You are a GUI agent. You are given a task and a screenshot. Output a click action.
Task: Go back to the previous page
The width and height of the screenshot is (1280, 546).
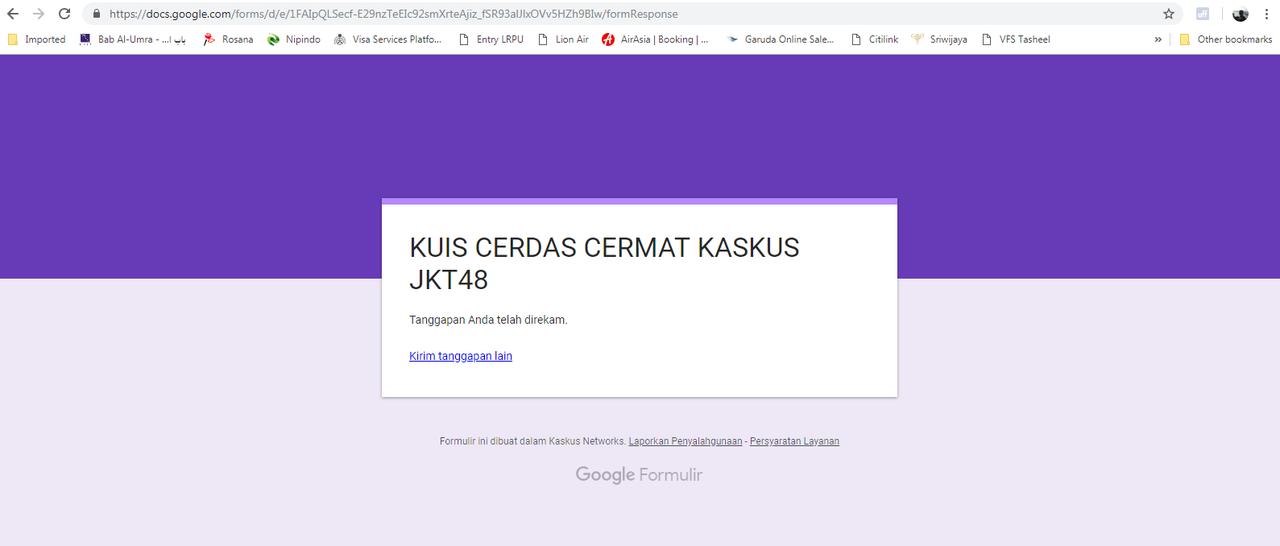[13, 14]
